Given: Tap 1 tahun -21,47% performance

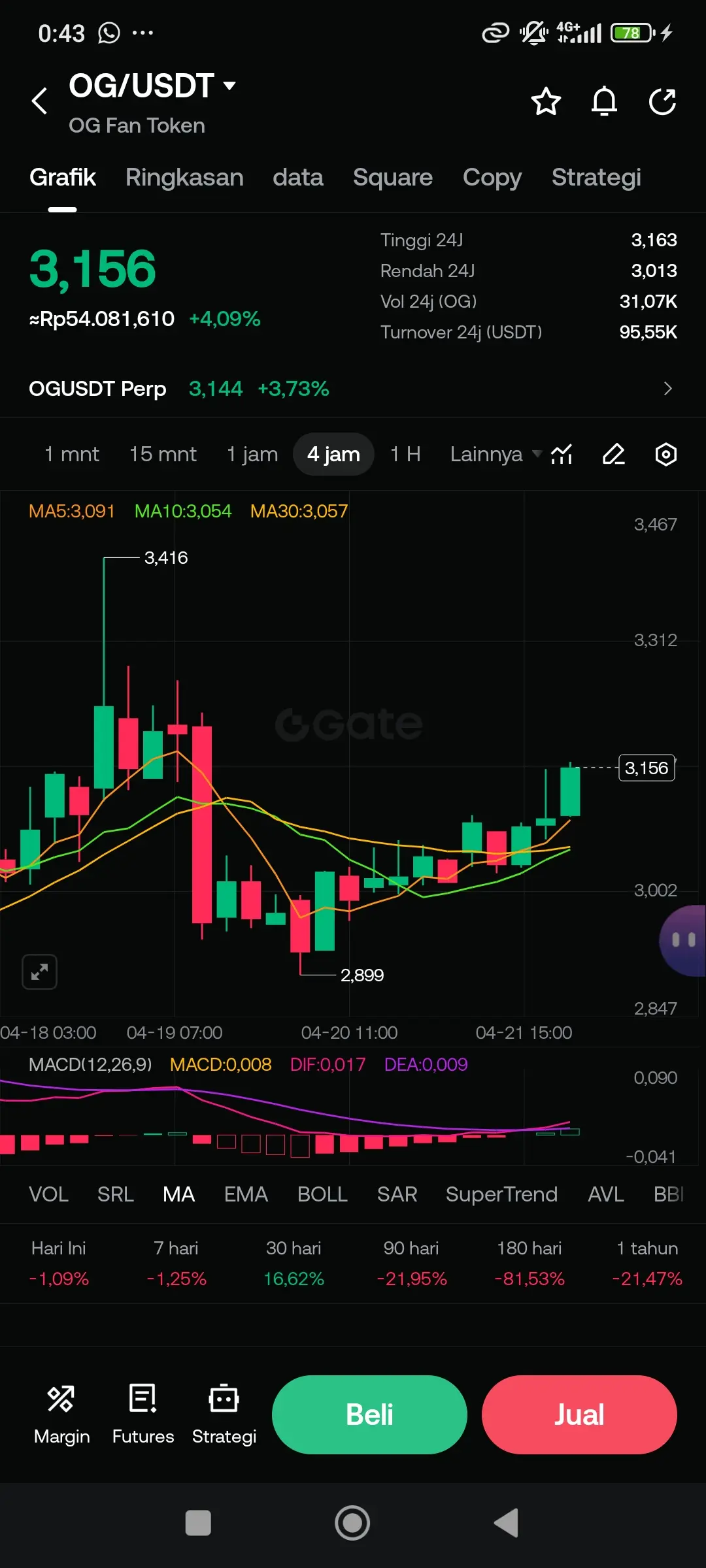Looking at the screenshot, I should 647,1264.
